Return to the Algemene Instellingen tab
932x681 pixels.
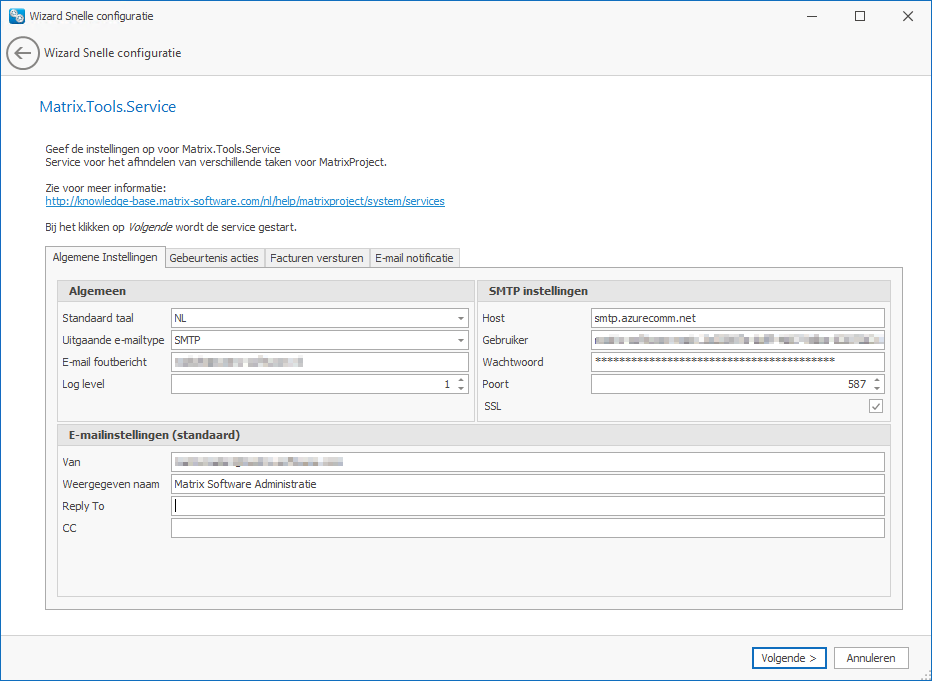[x=105, y=257]
